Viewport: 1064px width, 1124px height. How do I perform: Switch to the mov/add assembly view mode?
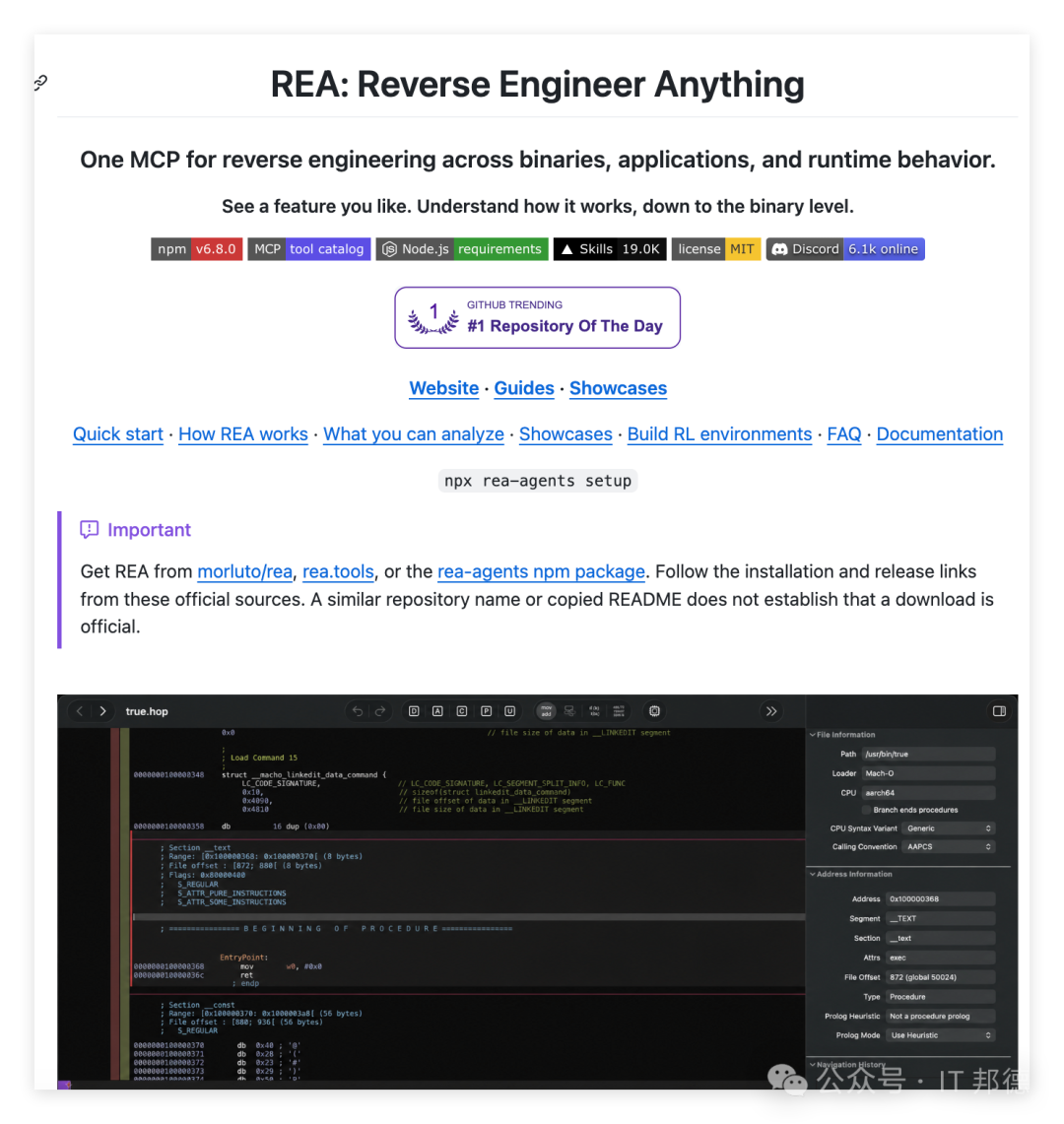tap(547, 711)
